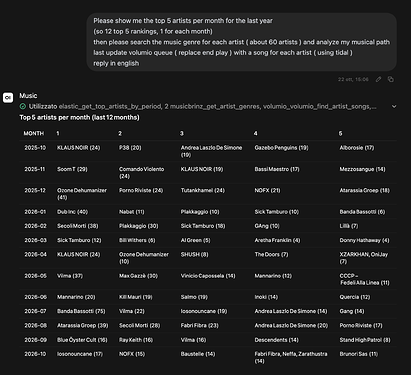
Task: Click the 'Salmo (19)' cell
Action: coord(194,297)
